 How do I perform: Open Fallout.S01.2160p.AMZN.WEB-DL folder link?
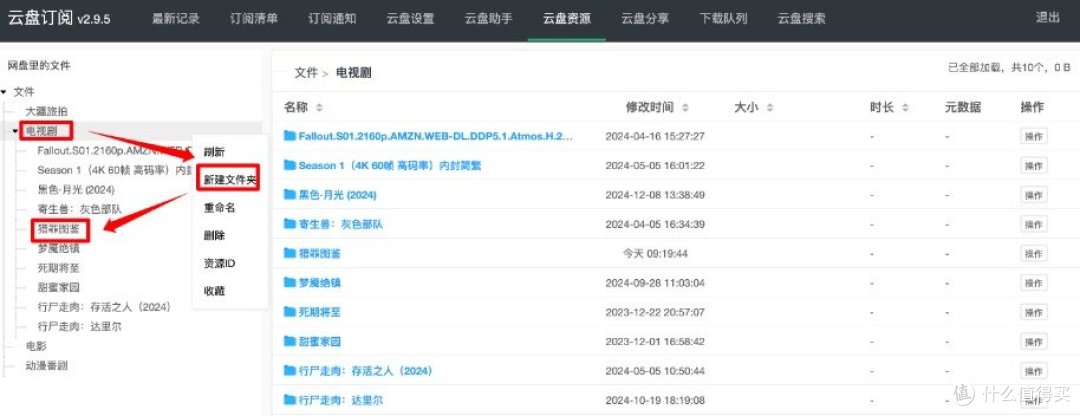click(x=435, y=136)
